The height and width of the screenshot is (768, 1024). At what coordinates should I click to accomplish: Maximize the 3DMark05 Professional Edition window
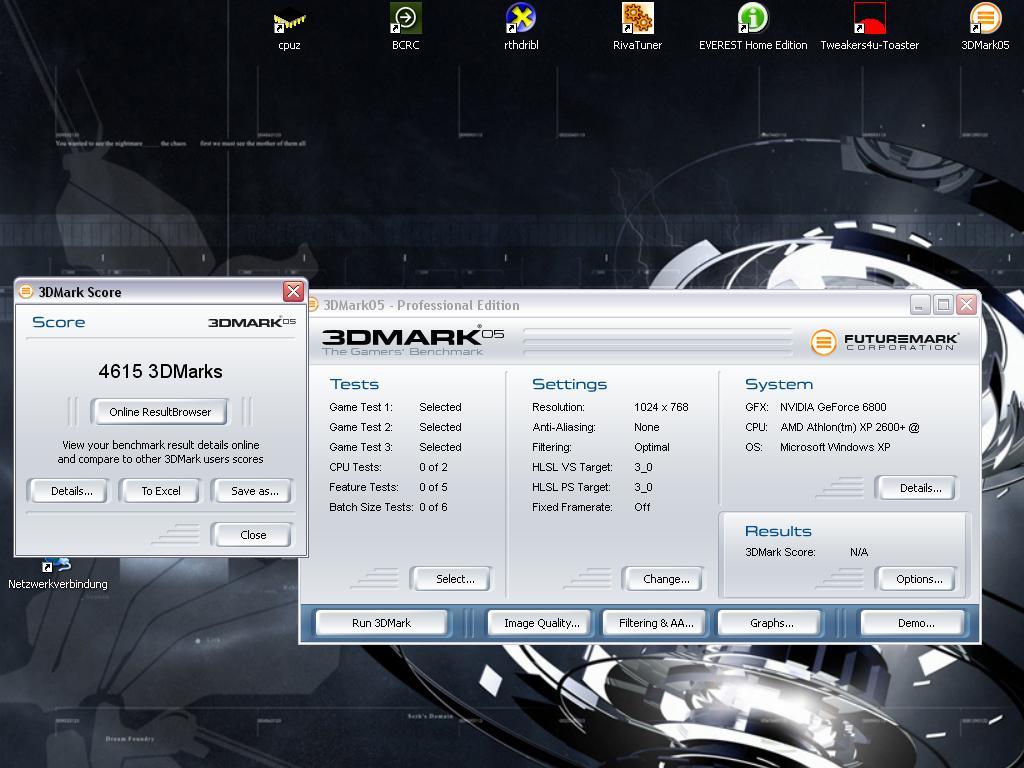[x=943, y=304]
